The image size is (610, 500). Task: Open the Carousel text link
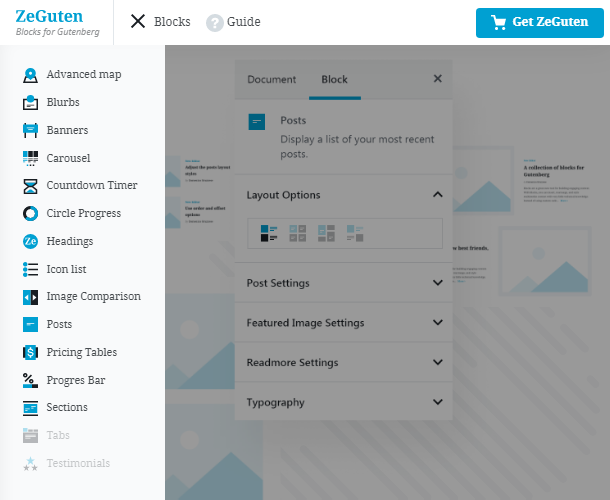(68, 158)
